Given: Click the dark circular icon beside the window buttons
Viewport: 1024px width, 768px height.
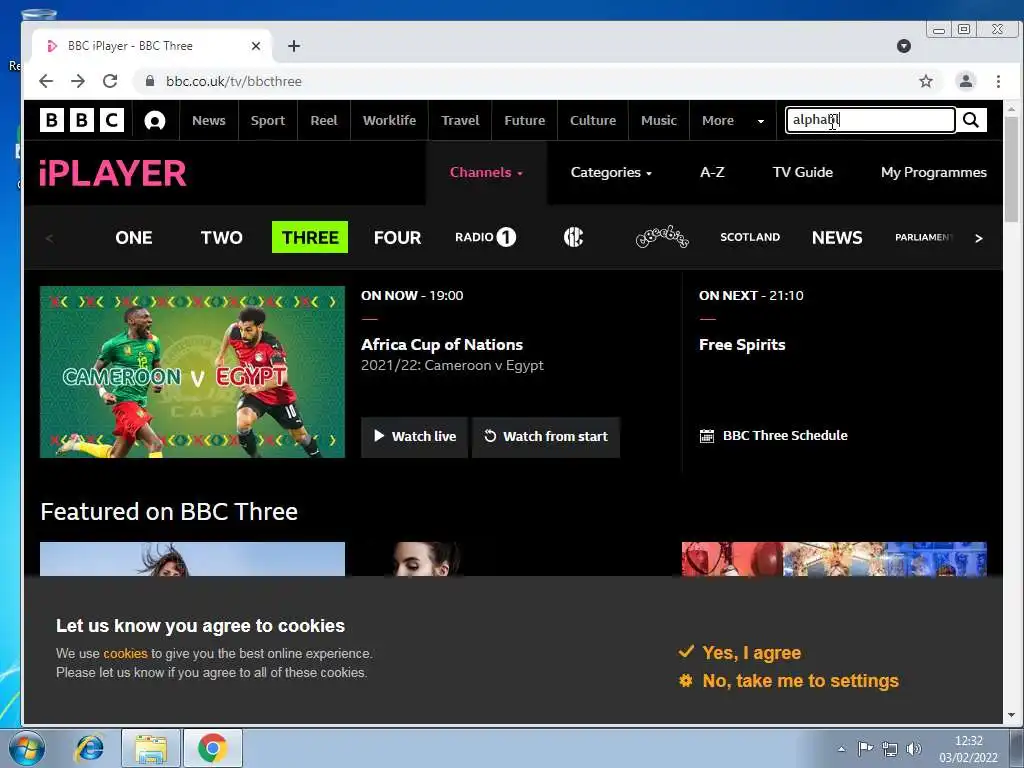Looking at the screenshot, I should (904, 46).
